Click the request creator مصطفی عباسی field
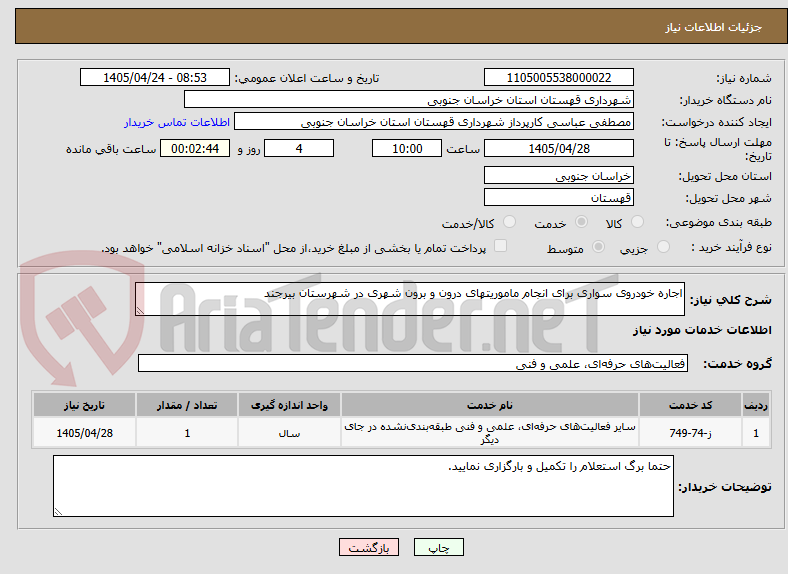788x574 pixels. [434, 122]
